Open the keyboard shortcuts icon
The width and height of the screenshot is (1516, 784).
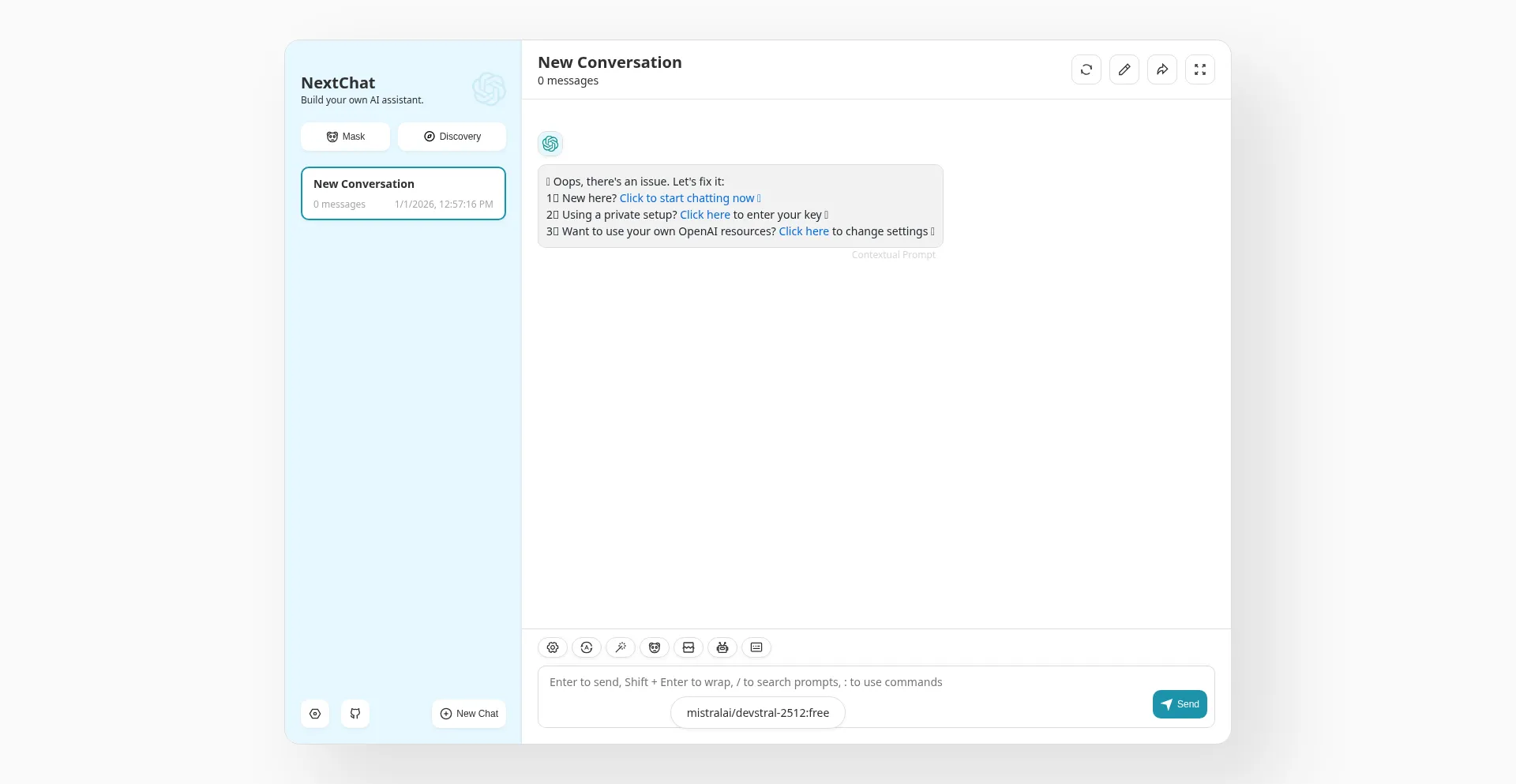click(756, 647)
